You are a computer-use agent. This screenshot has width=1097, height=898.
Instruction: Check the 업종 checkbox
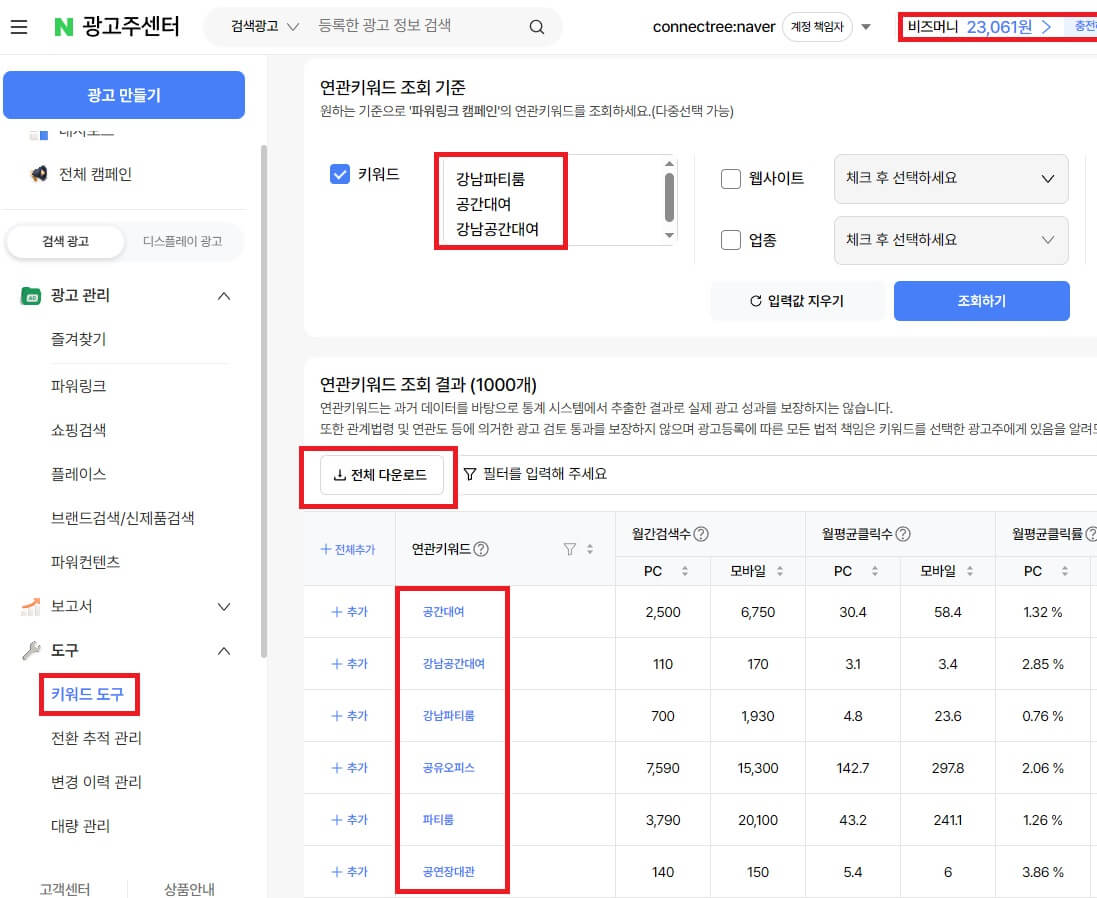pyautogui.click(x=731, y=240)
